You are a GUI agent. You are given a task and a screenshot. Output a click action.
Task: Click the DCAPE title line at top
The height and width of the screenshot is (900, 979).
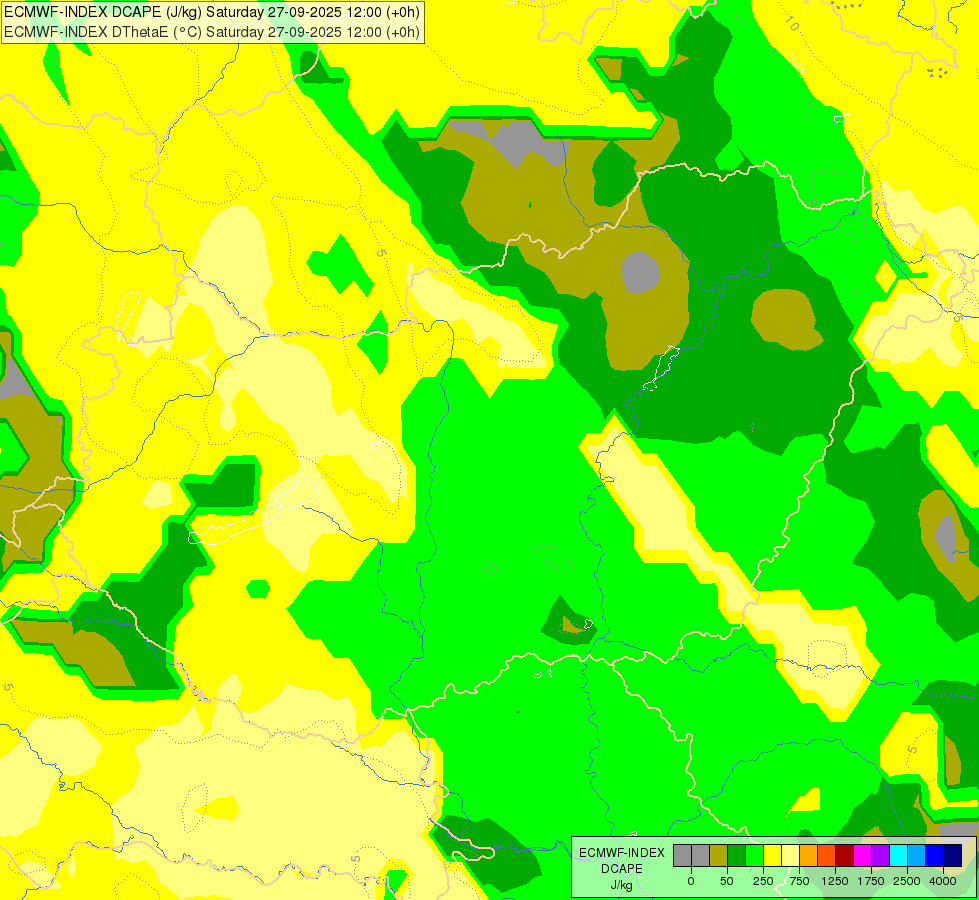212,12
